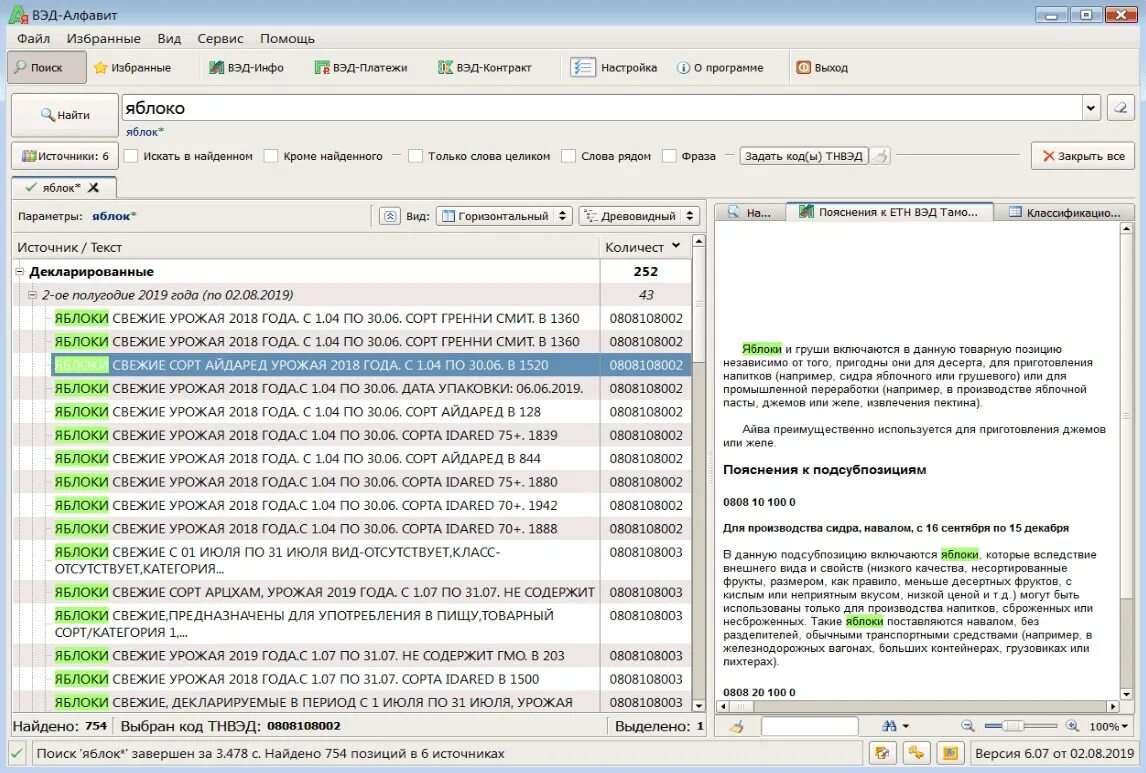
Task: Launch ВЭД-Инфо module
Action: click(x=246, y=67)
